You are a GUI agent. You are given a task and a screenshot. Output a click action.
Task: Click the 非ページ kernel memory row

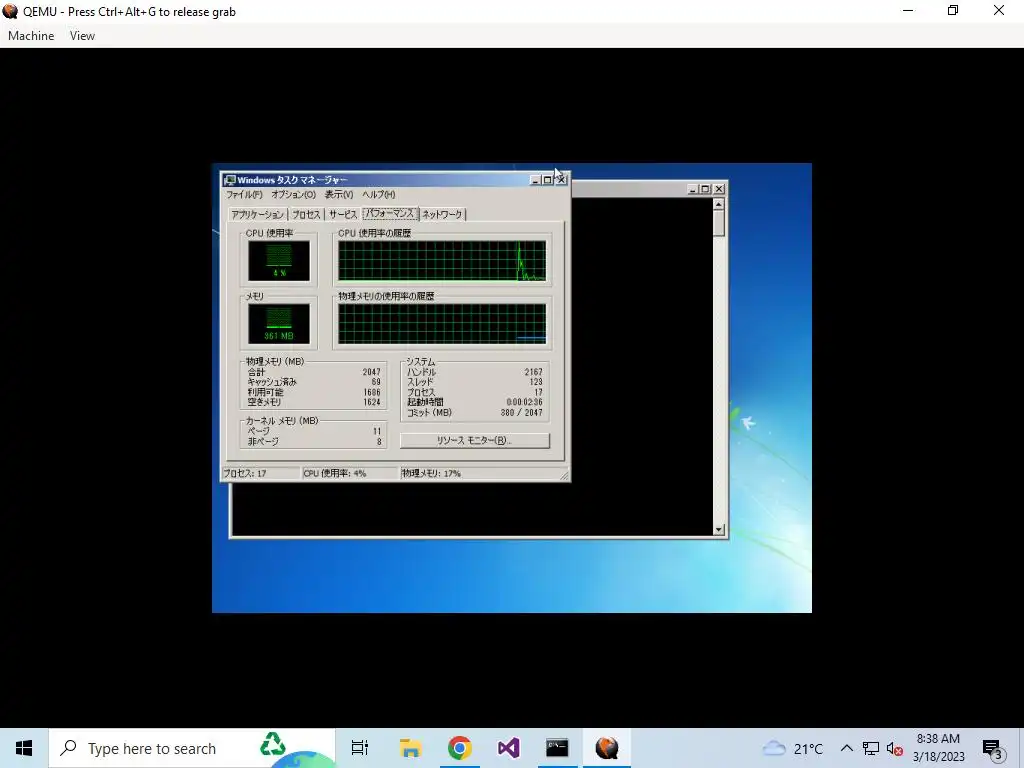click(x=313, y=442)
